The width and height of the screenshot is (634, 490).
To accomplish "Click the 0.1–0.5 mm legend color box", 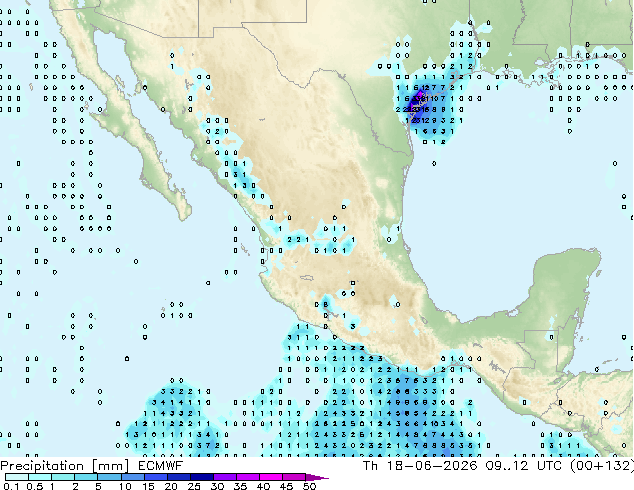I will pos(17,477).
